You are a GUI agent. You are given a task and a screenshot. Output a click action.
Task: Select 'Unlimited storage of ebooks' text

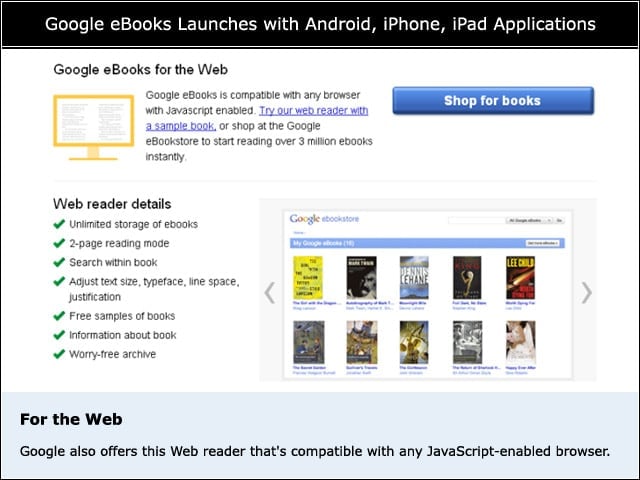click(133, 224)
